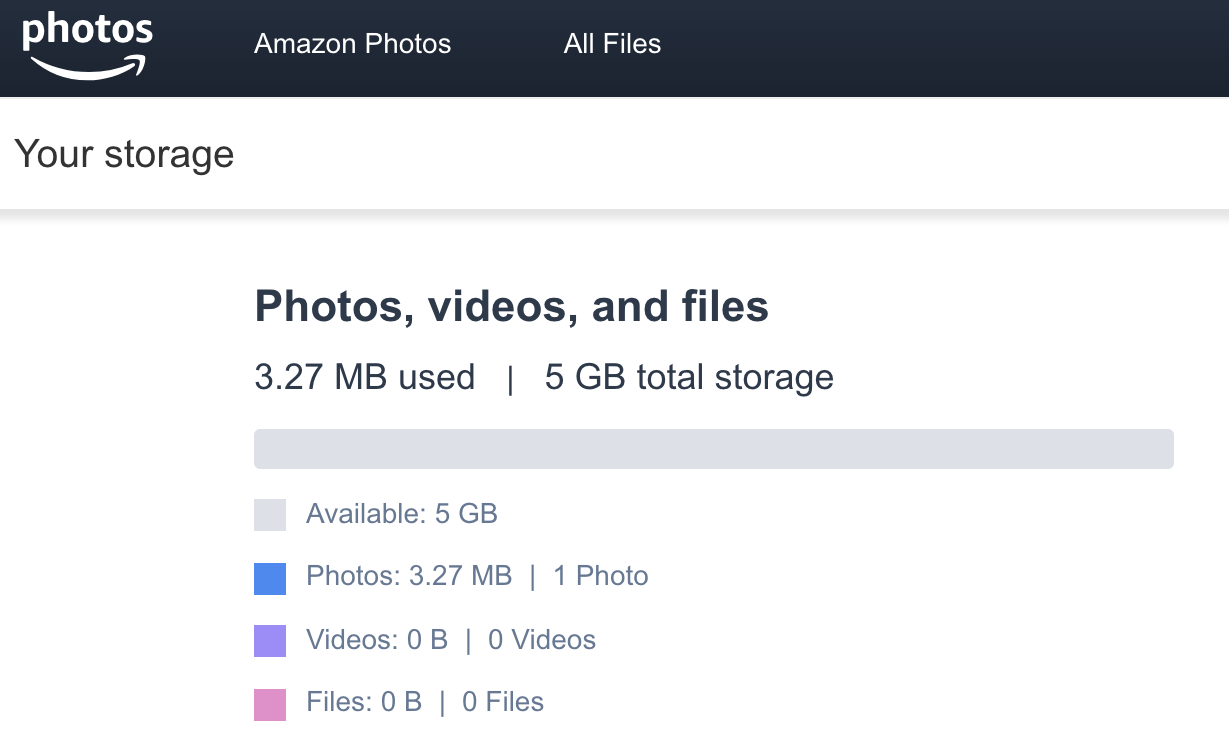The image size is (1229, 744).
Task: Select the Videos: 0 B label
Action: (x=377, y=639)
